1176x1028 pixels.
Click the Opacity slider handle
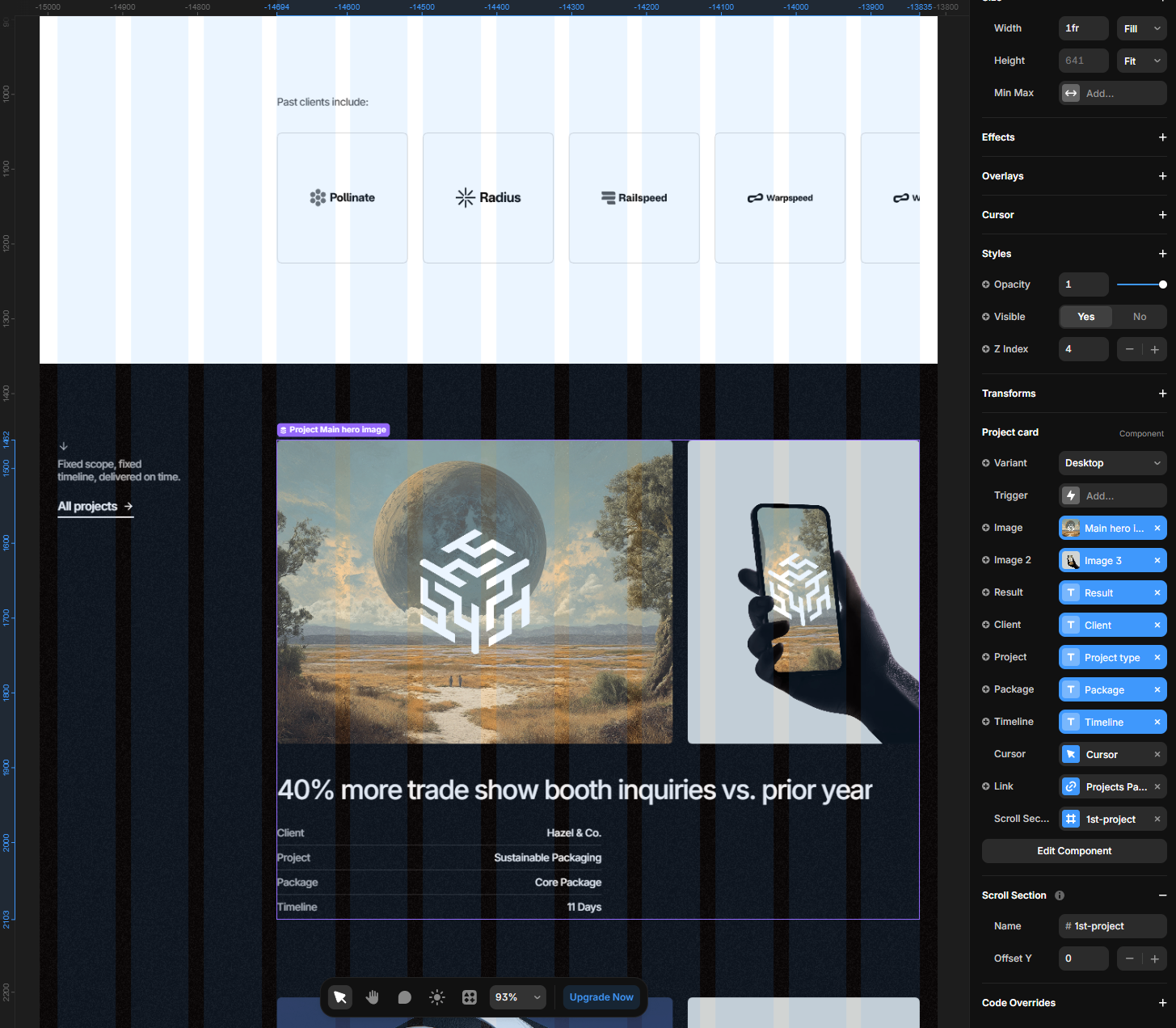(1162, 284)
